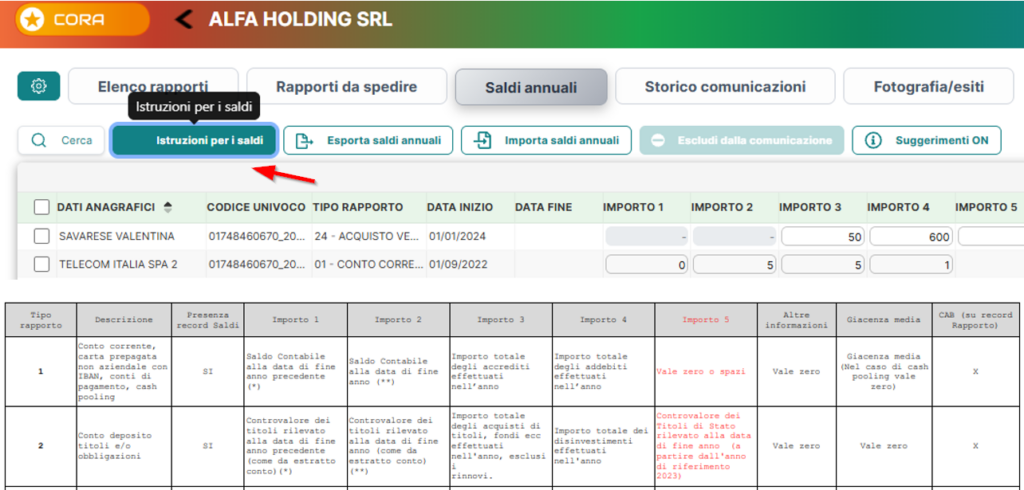Click the CORA star logo button
Screen dimensions: 1024x490
click(82, 20)
